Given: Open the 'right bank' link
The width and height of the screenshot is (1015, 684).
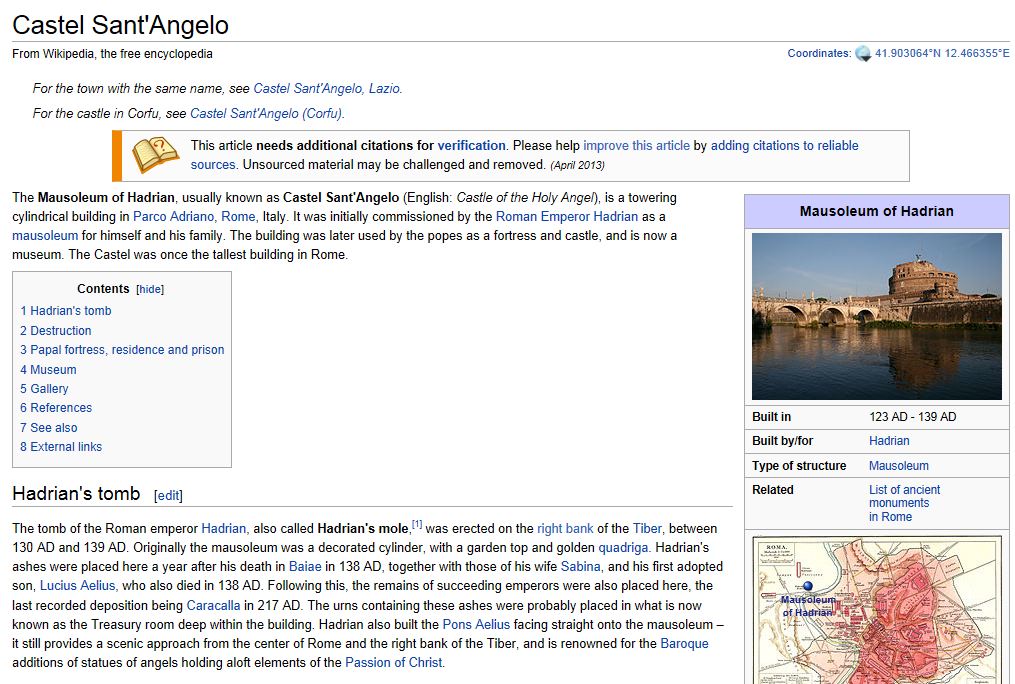Looking at the screenshot, I should click(x=565, y=529).
